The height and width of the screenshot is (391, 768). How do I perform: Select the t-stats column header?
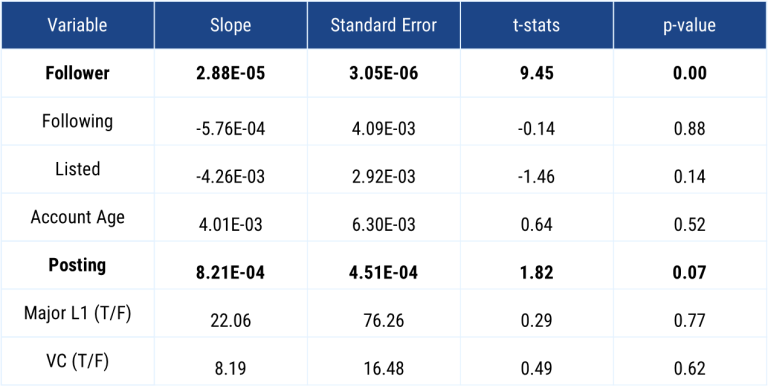536,25
